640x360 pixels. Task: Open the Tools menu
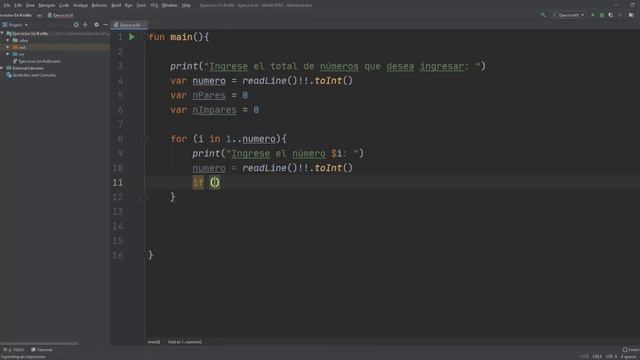pos(141,5)
